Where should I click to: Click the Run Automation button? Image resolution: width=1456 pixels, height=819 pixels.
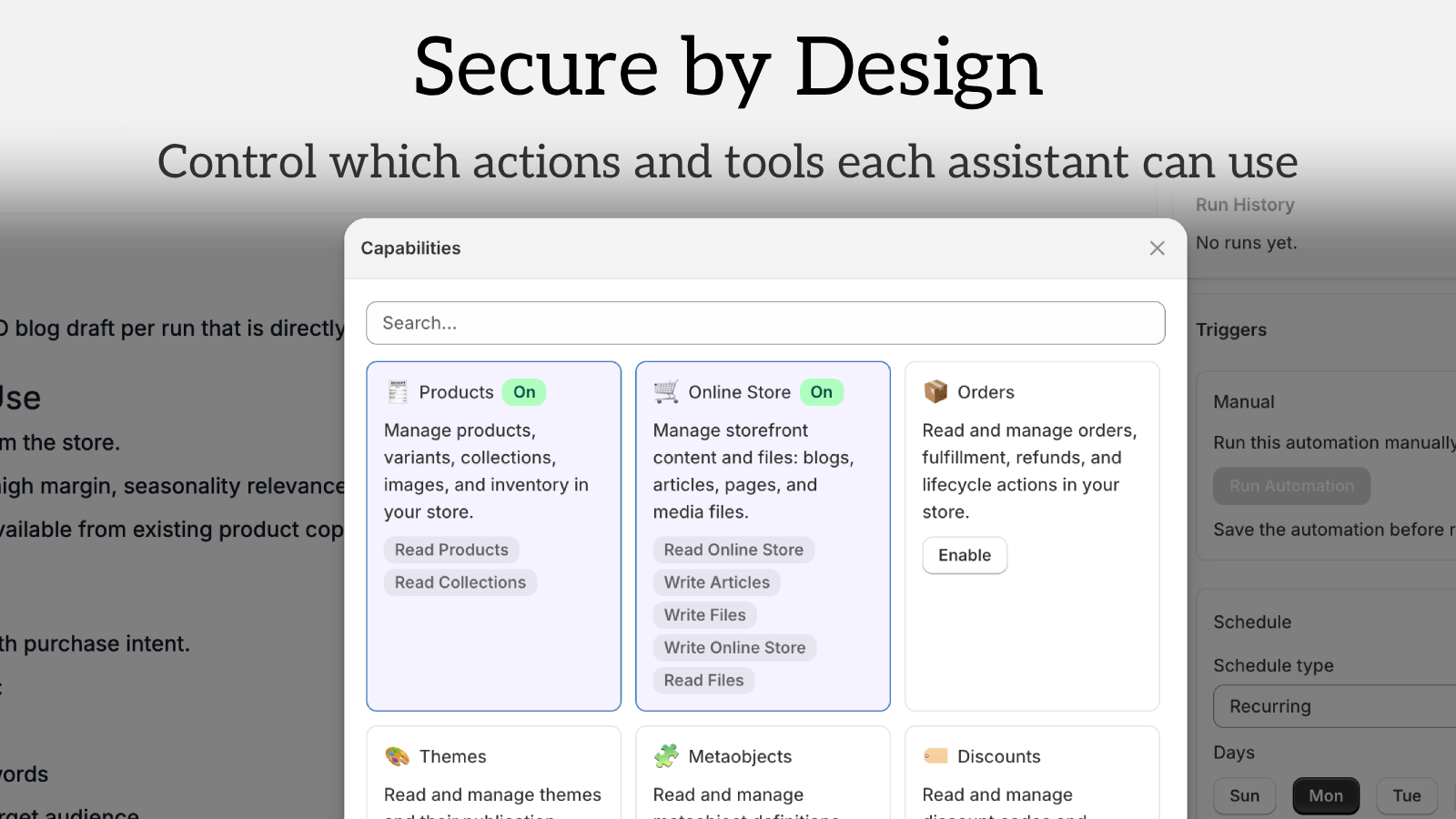point(1291,486)
